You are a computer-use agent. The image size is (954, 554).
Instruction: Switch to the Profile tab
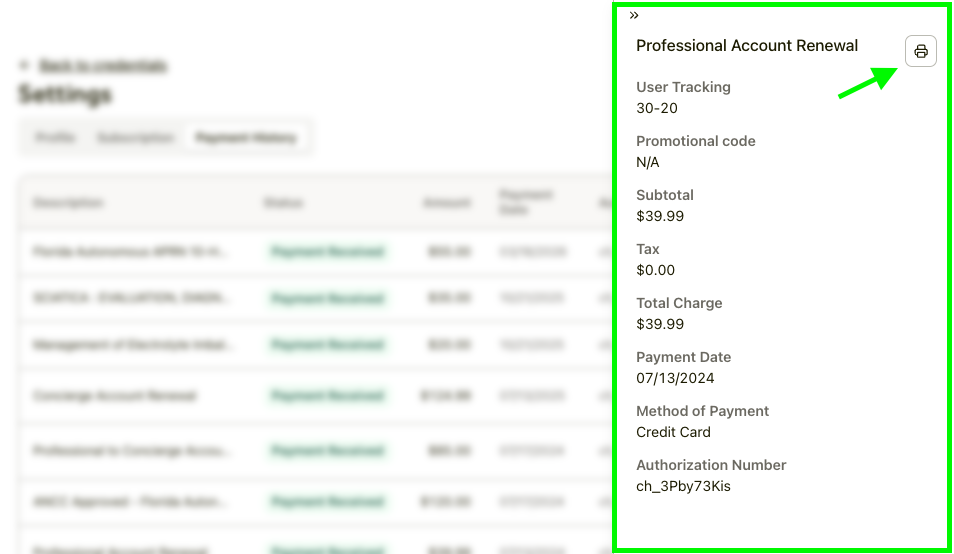tap(55, 138)
